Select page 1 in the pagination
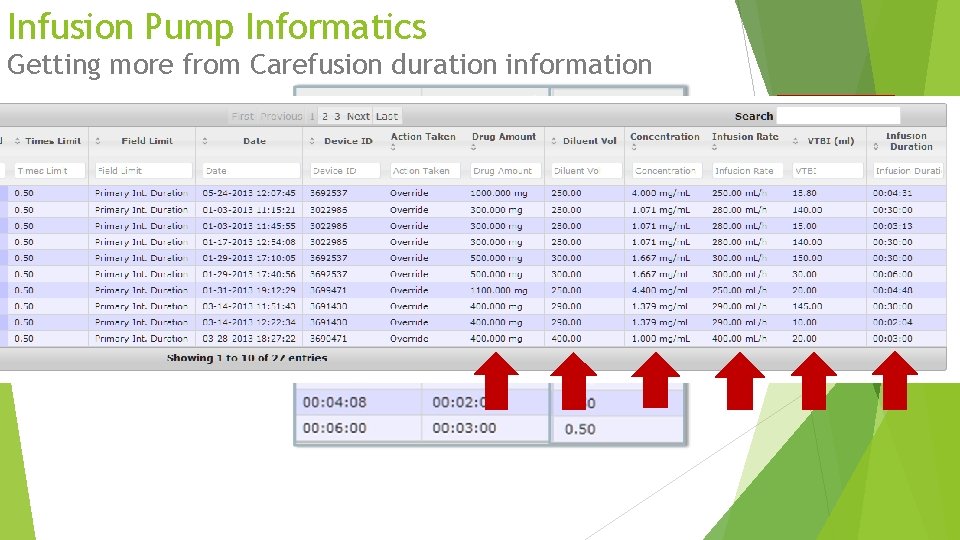The image size is (960, 540). click(x=312, y=116)
